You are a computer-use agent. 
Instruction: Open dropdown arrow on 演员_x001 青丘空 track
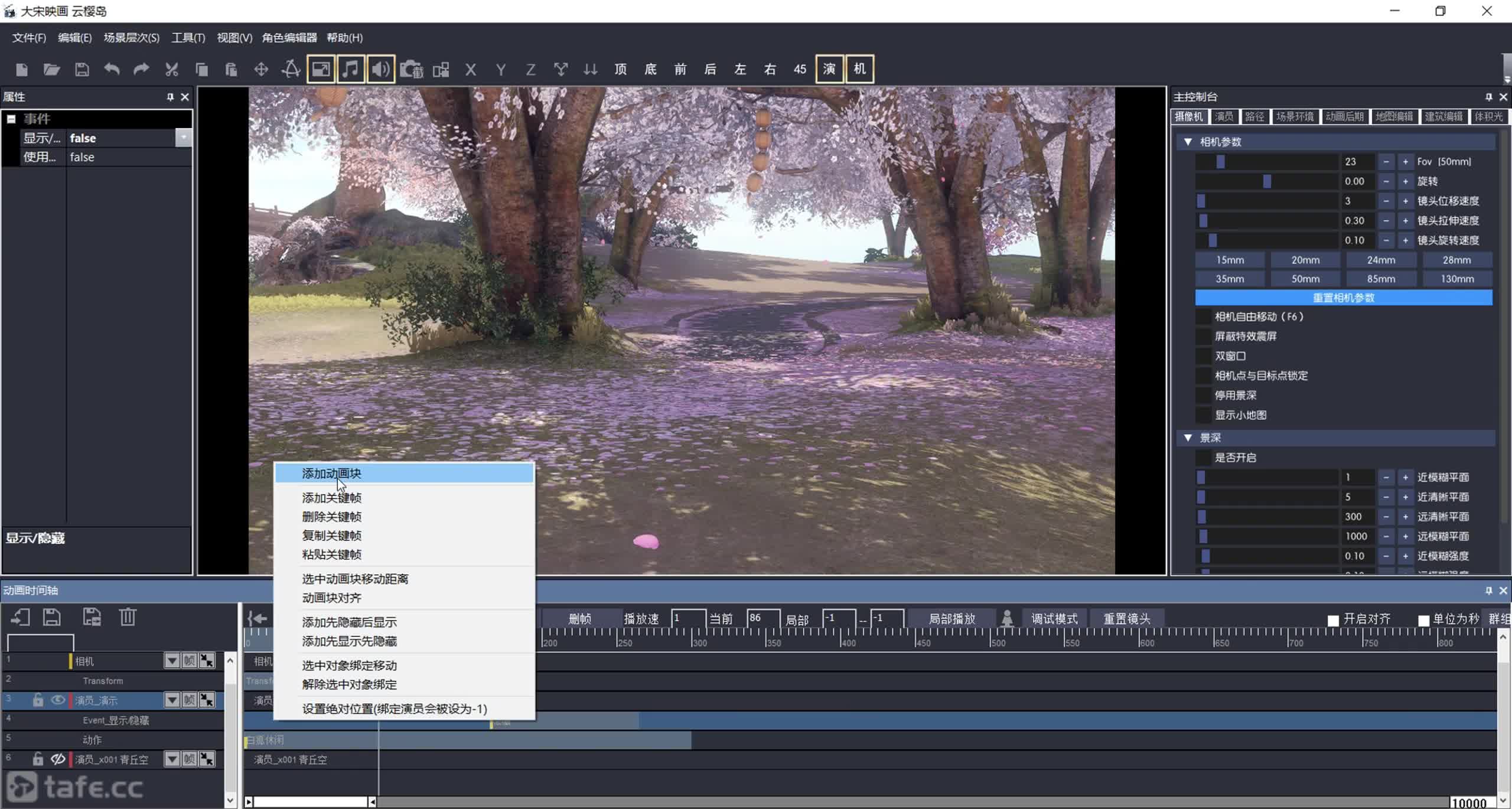pyautogui.click(x=172, y=759)
